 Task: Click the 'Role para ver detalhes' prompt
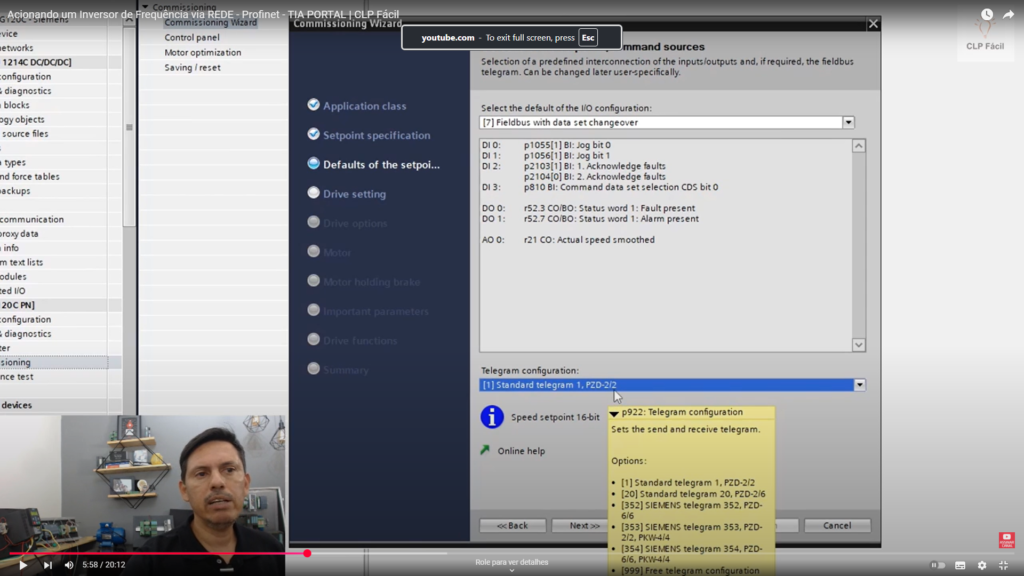point(512,562)
